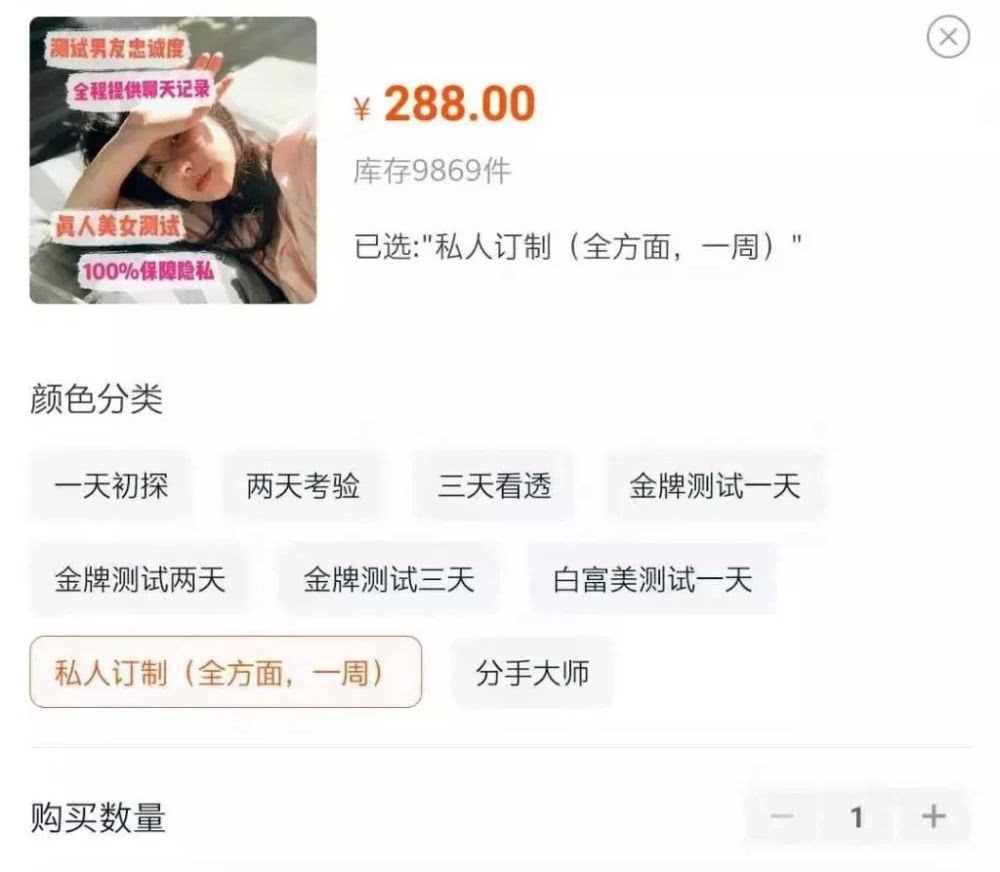
Task: Click the 颜色分类 section heading
Action: coord(96,399)
